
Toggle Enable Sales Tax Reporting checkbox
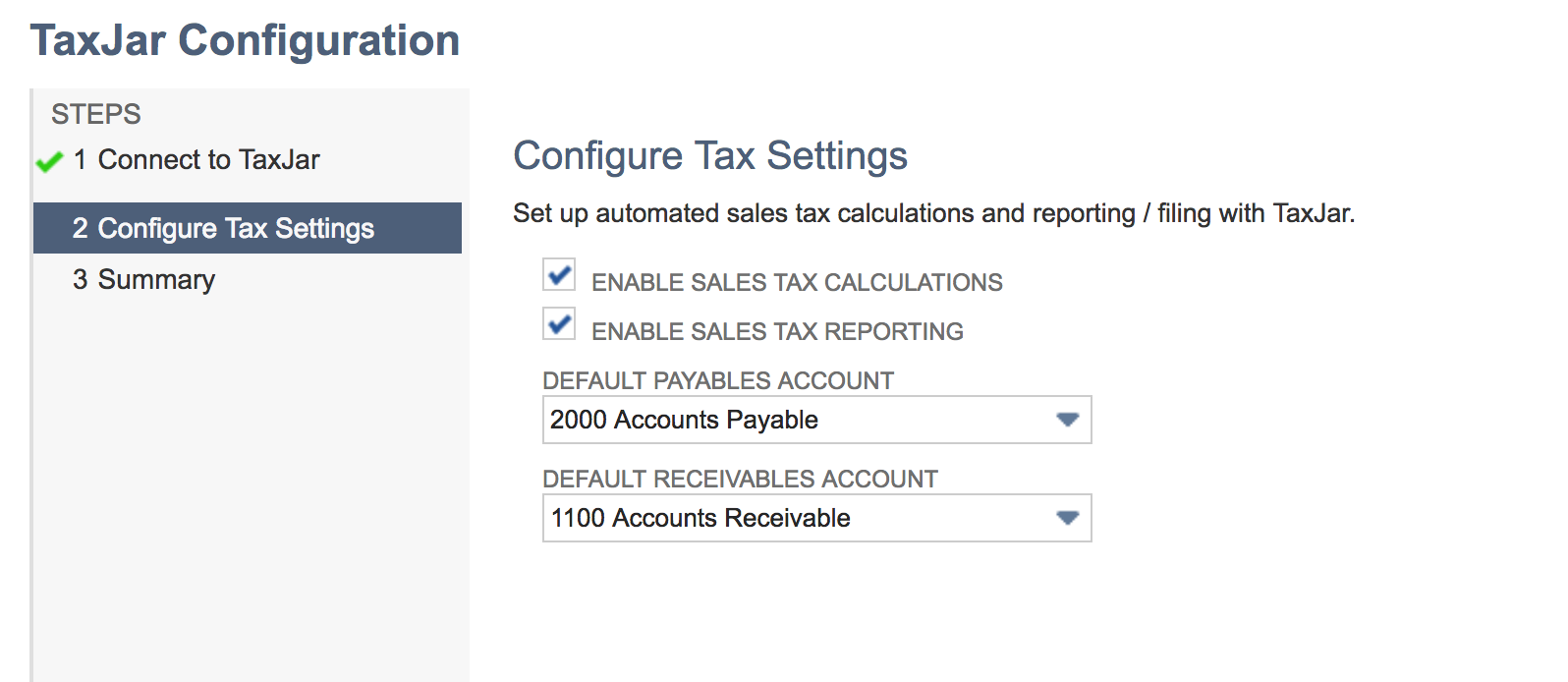(560, 323)
